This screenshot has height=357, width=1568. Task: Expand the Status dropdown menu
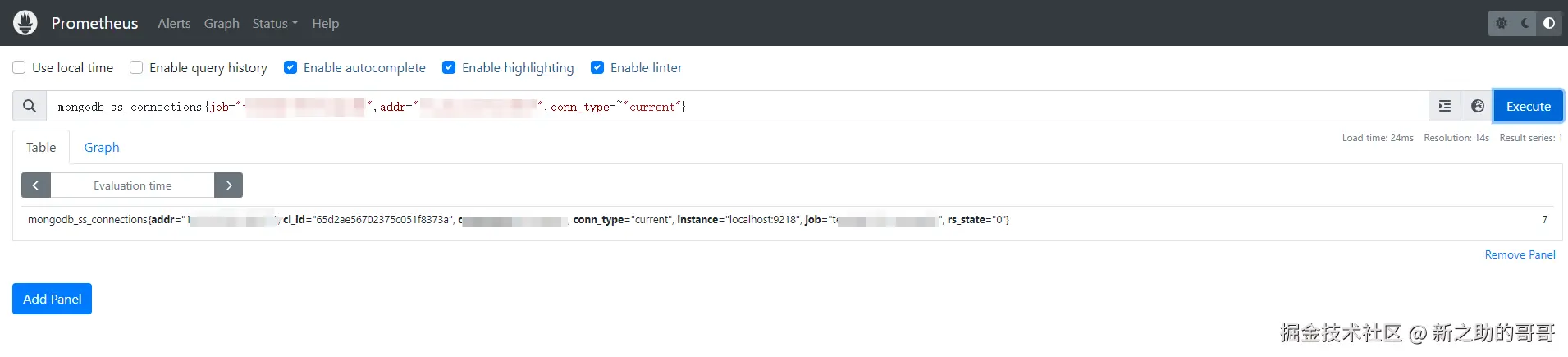275,24
